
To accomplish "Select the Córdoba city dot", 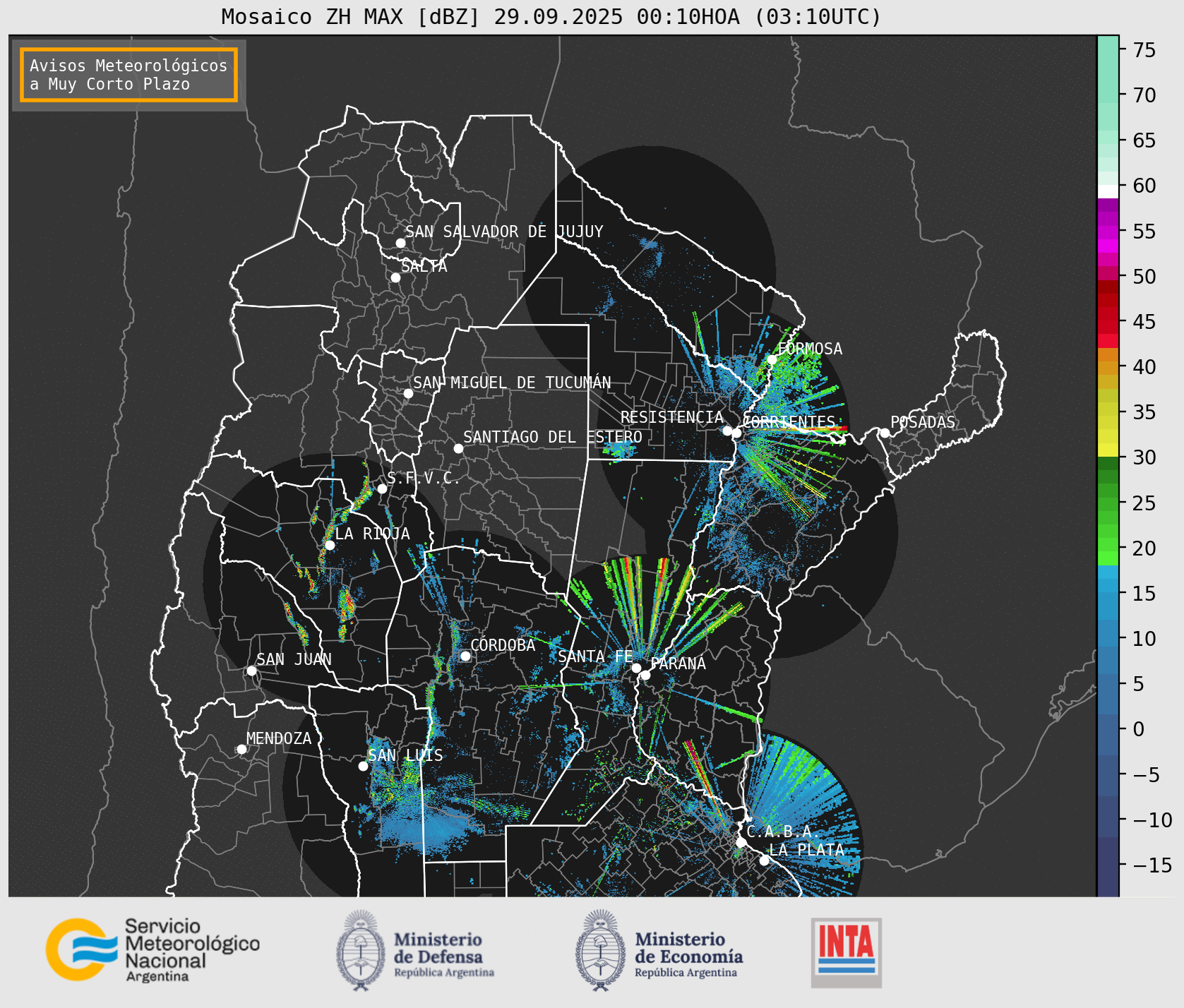I will tap(465, 656).
